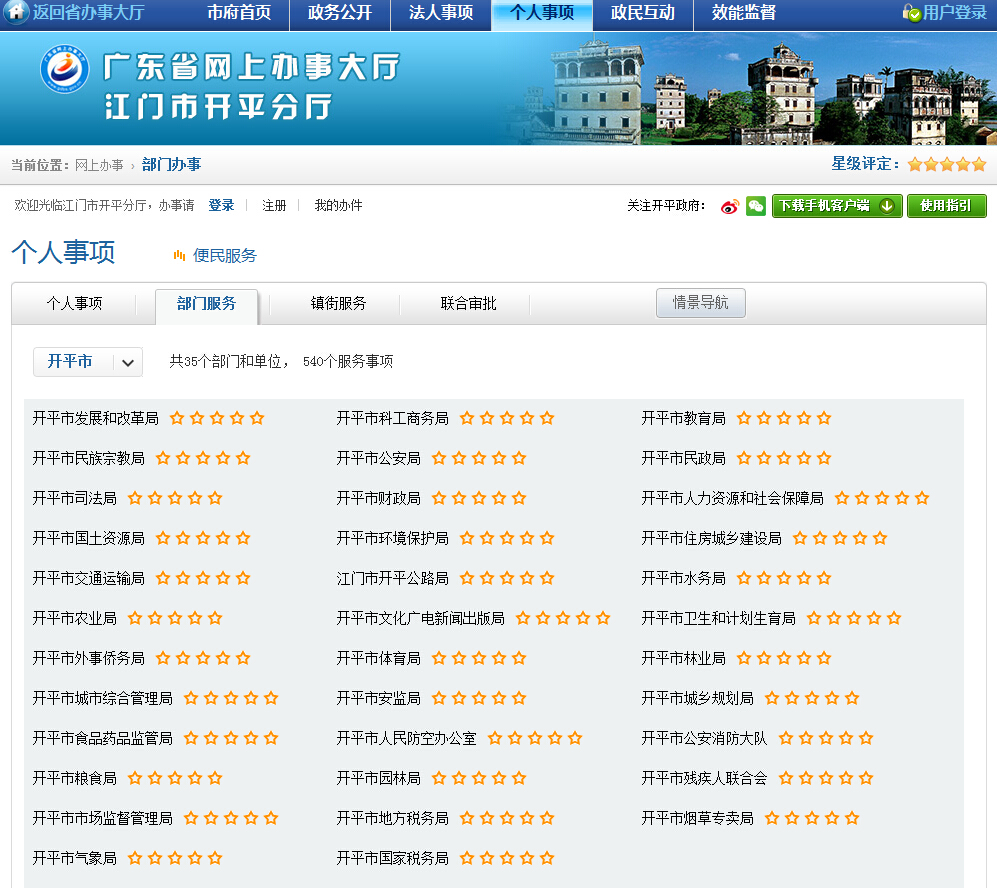Select the 个人事项 tab in panel
Viewport: 997px width, 888px height.
pos(74,304)
